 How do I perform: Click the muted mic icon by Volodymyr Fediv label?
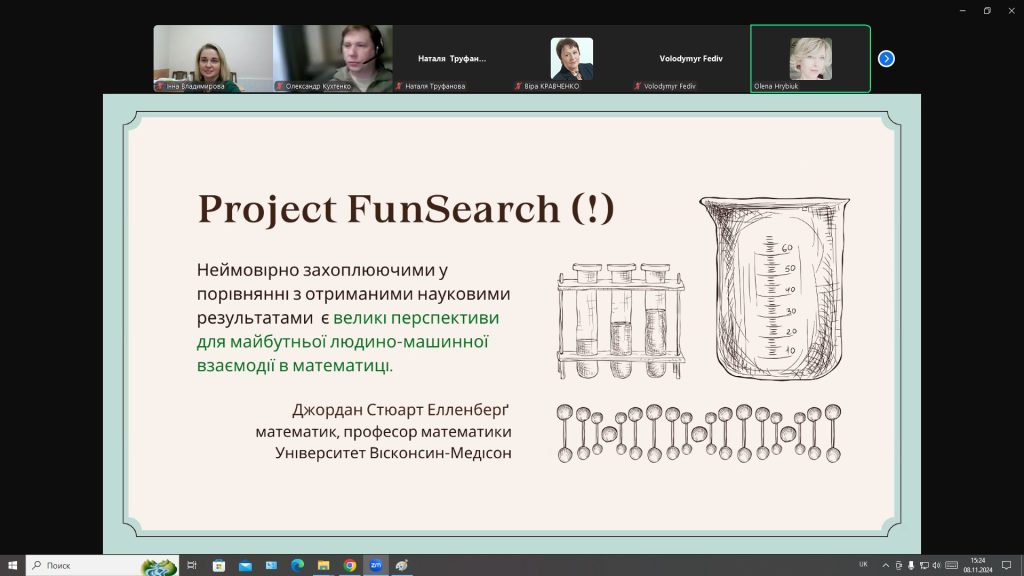(x=637, y=86)
